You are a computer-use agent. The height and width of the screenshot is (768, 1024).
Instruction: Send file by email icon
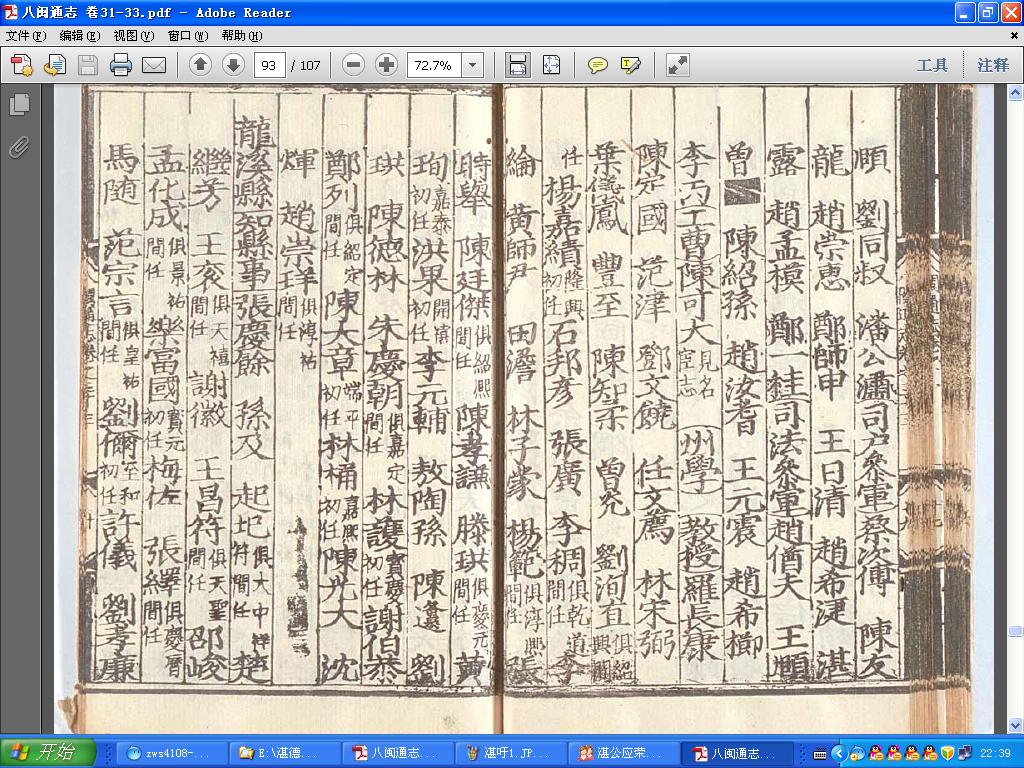pos(154,65)
